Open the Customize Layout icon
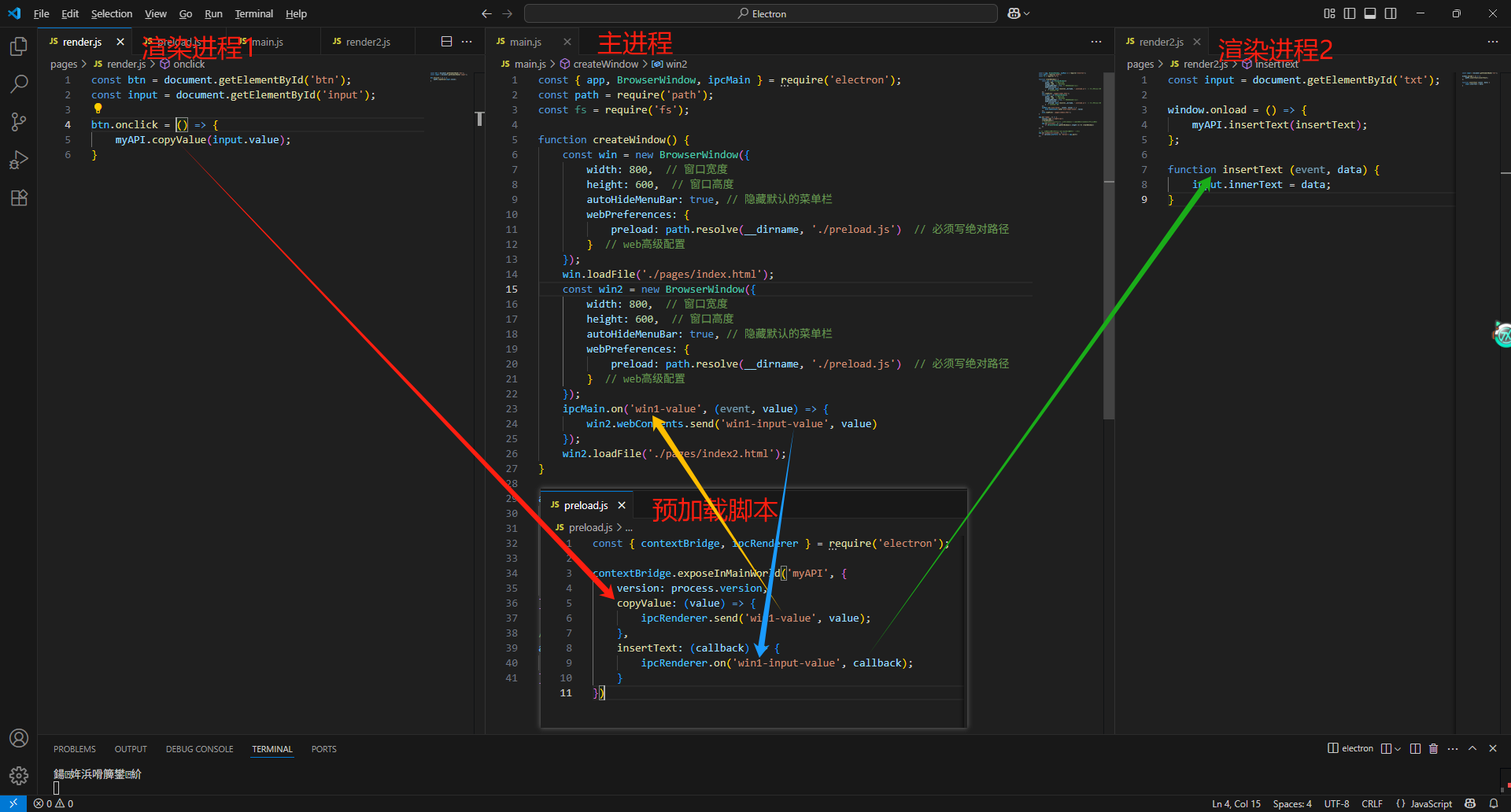The image size is (1511, 812). click(1329, 13)
